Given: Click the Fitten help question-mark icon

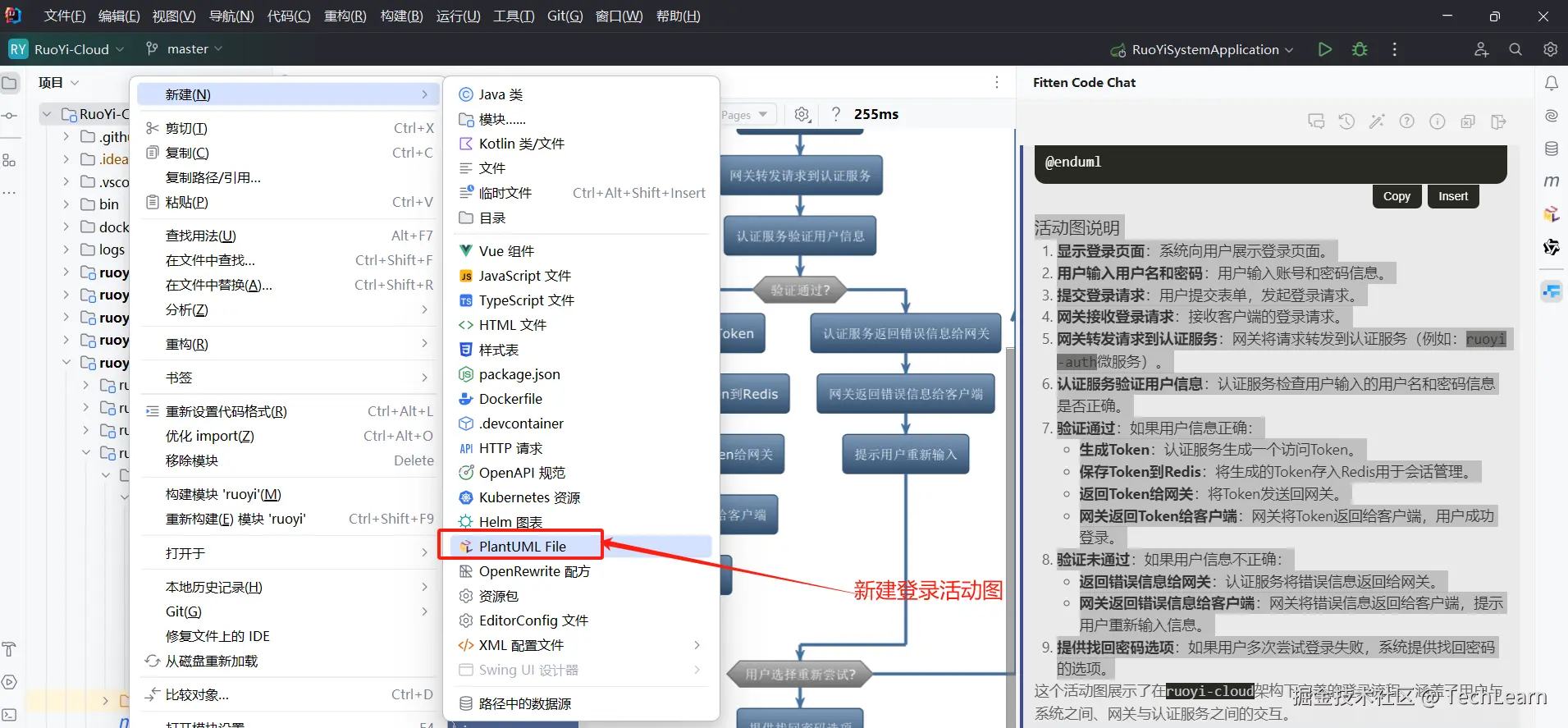Looking at the screenshot, I should point(1406,121).
